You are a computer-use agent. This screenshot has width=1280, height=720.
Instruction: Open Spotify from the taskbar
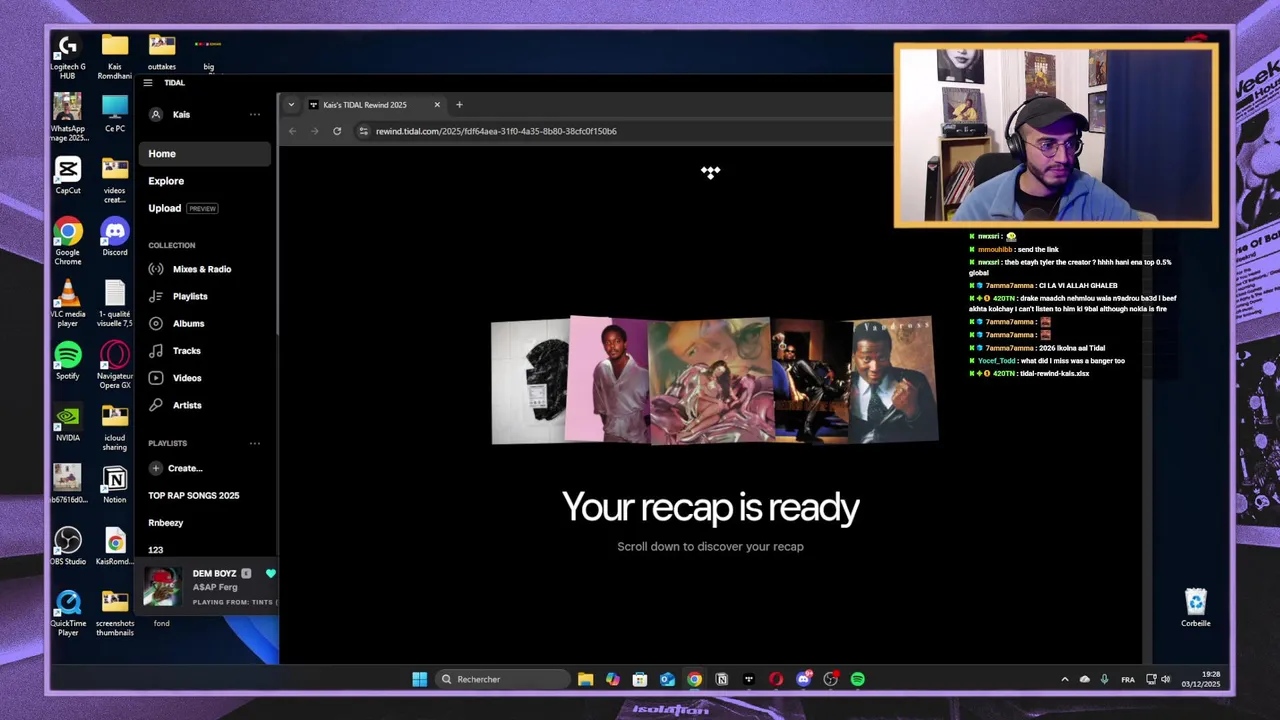[x=858, y=680]
